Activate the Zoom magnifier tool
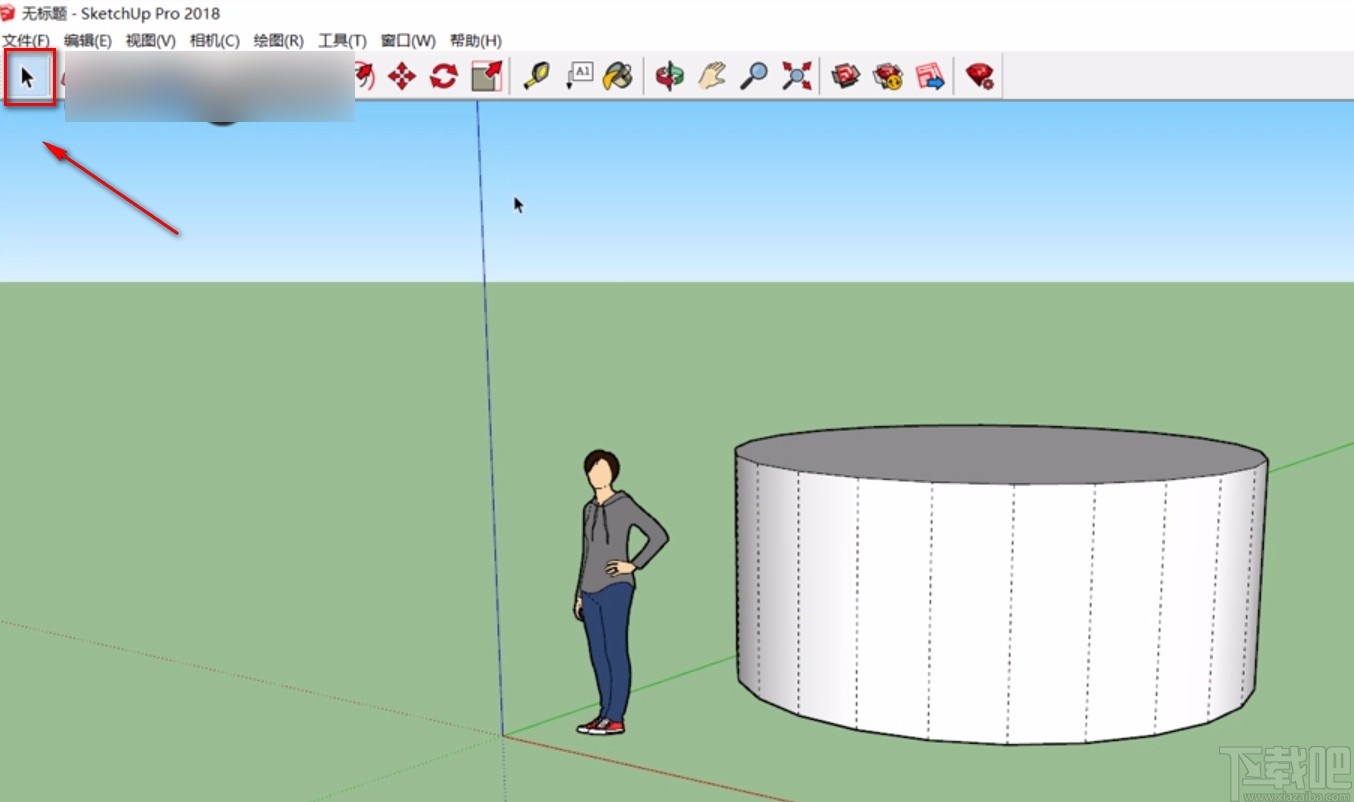Screen dimensions: 1354x802 click(755, 75)
